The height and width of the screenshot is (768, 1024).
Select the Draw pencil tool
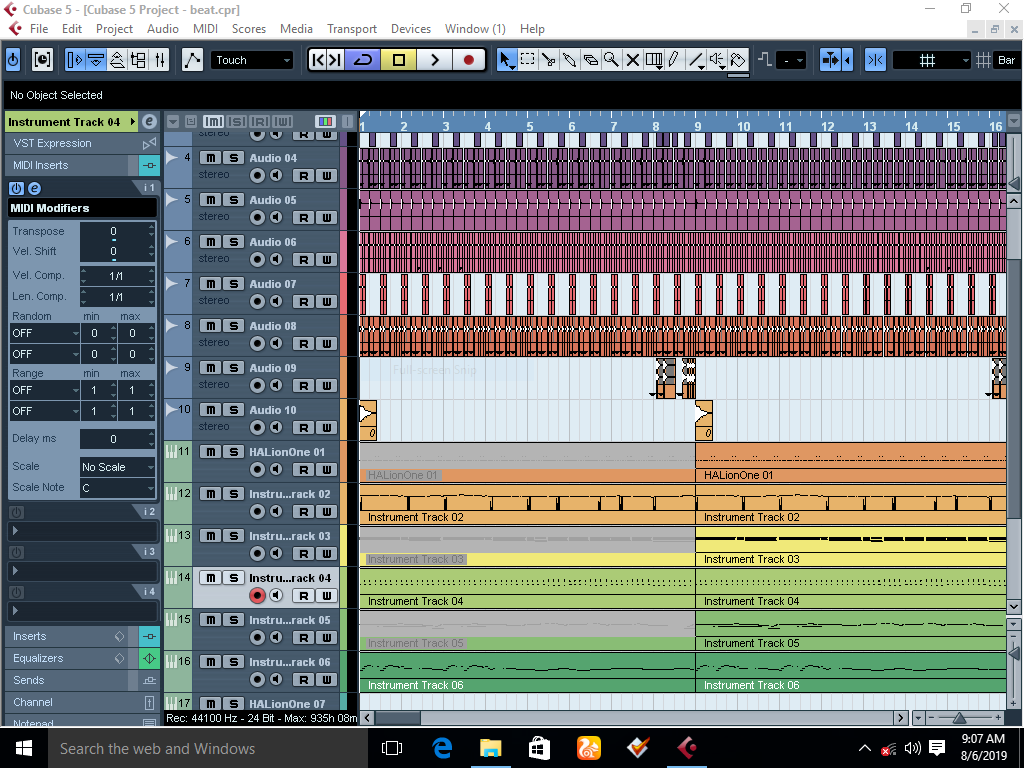[675, 60]
